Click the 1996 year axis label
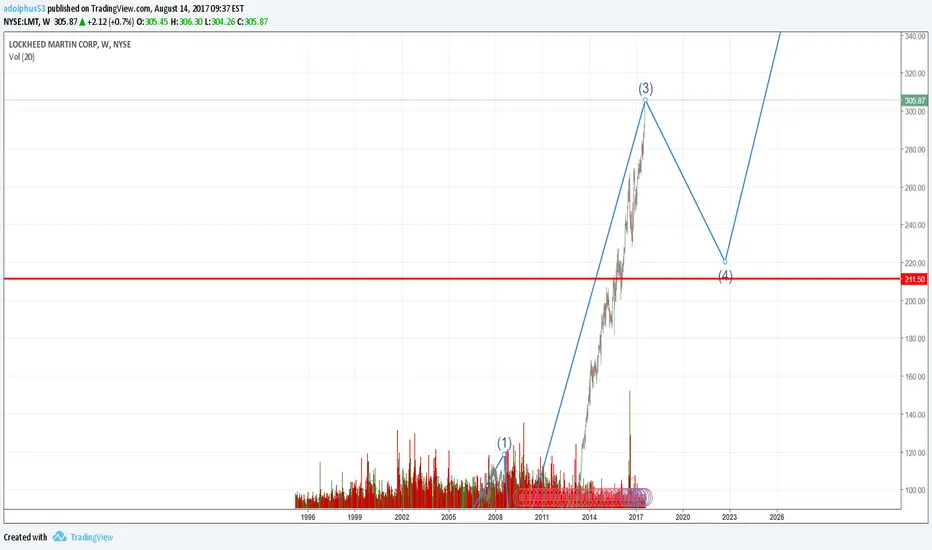Image resolution: width=932 pixels, height=550 pixels. tap(308, 517)
